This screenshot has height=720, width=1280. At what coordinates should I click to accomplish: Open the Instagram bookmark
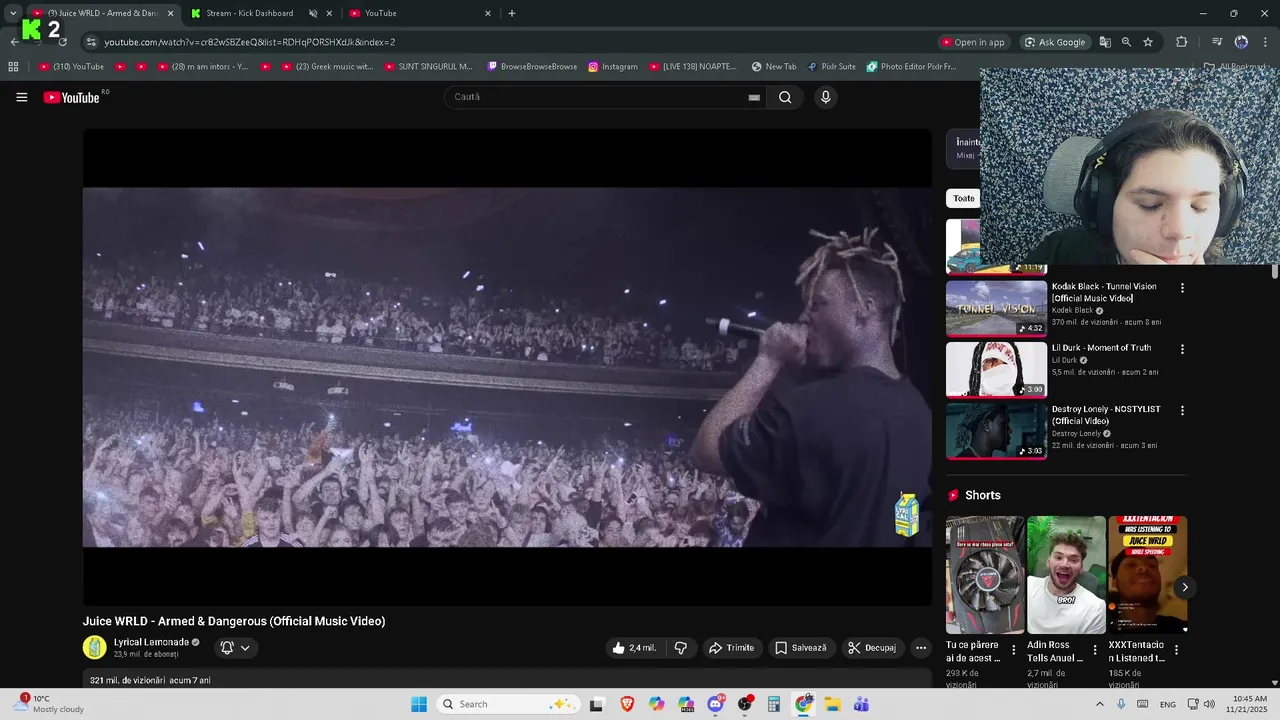coord(613,67)
